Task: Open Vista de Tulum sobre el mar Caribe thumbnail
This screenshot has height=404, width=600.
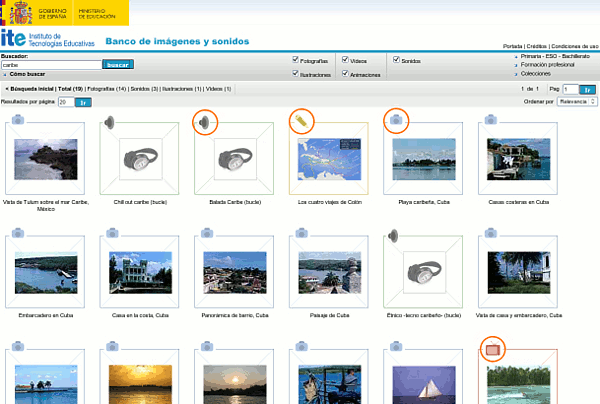Action: tap(46, 159)
